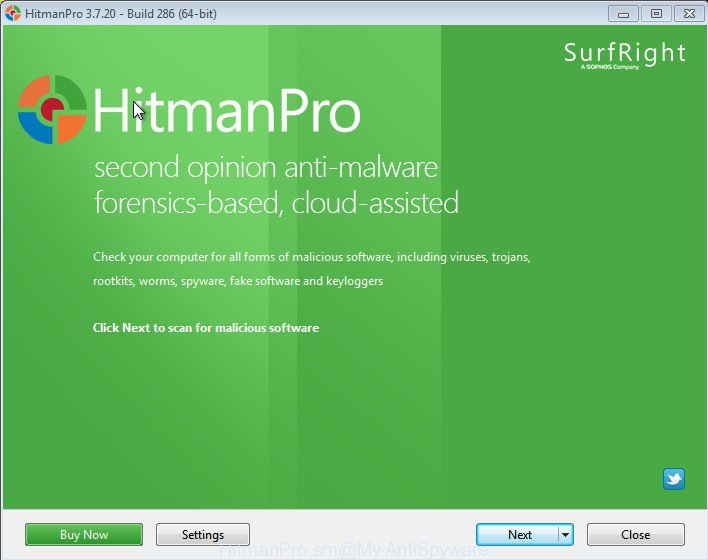708x560 pixels.
Task: Click the SurfRight Sophos company logo
Action: (x=625, y=56)
